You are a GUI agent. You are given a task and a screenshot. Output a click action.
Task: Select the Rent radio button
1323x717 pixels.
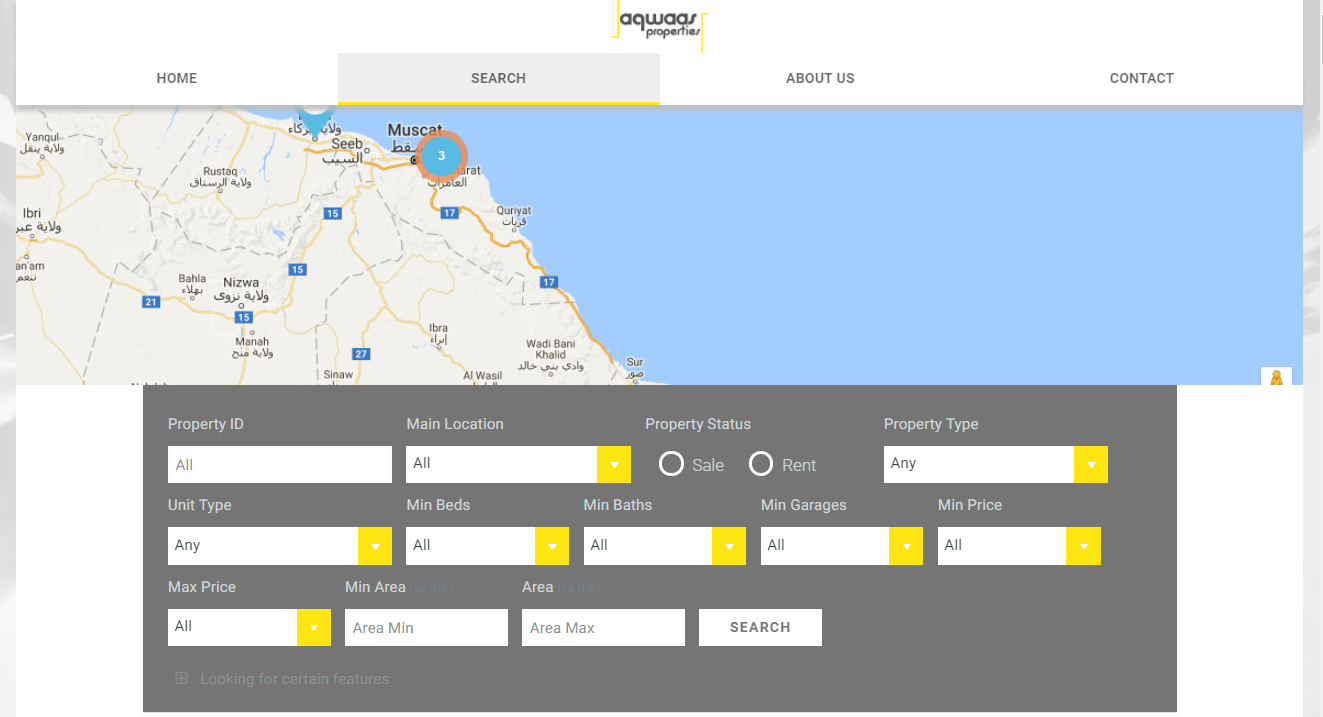(761, 464)
